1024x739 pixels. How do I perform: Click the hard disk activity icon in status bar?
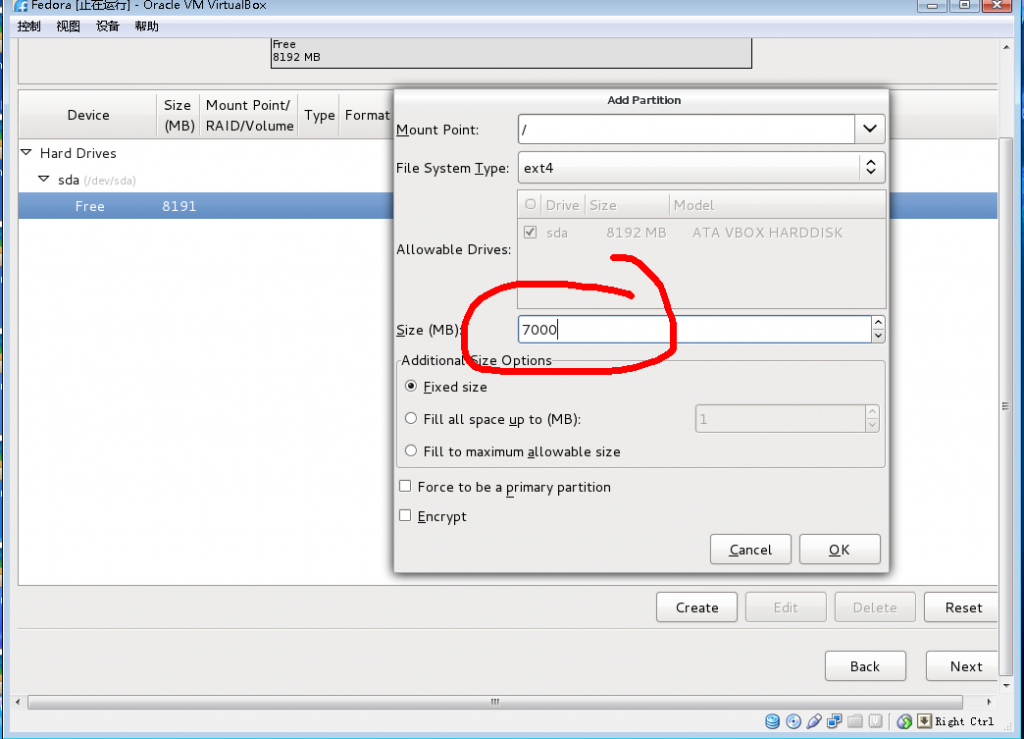(x=773, y=721)
